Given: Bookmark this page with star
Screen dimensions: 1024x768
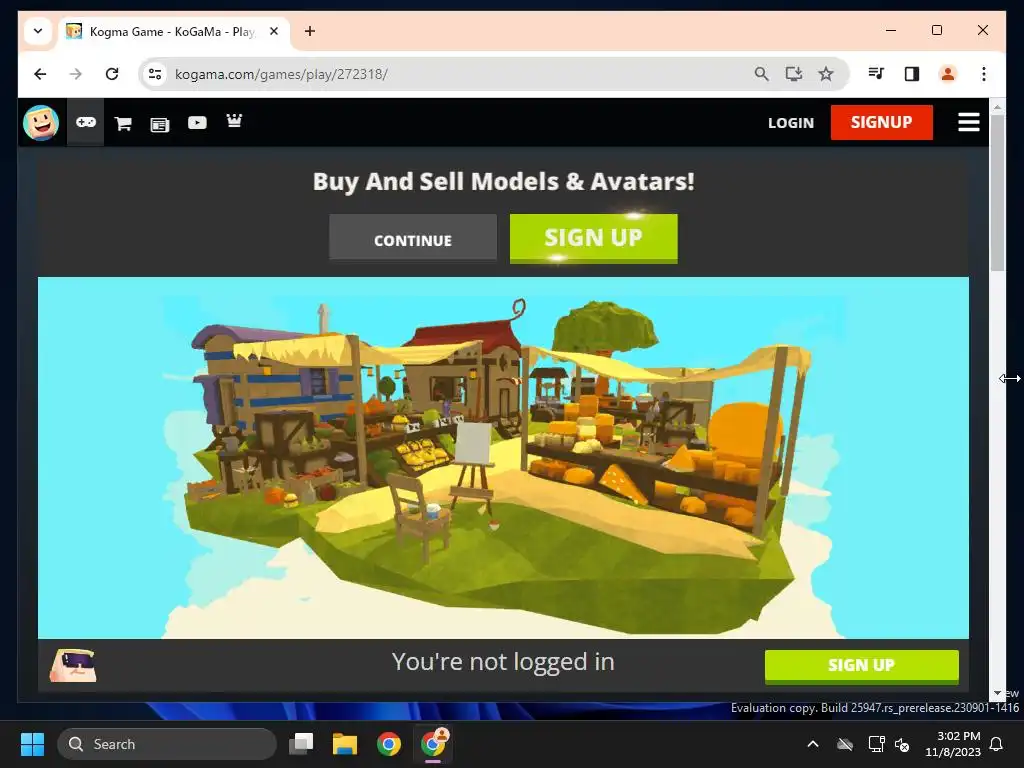Looking at the screenshot, I should (x=826, y=74).
